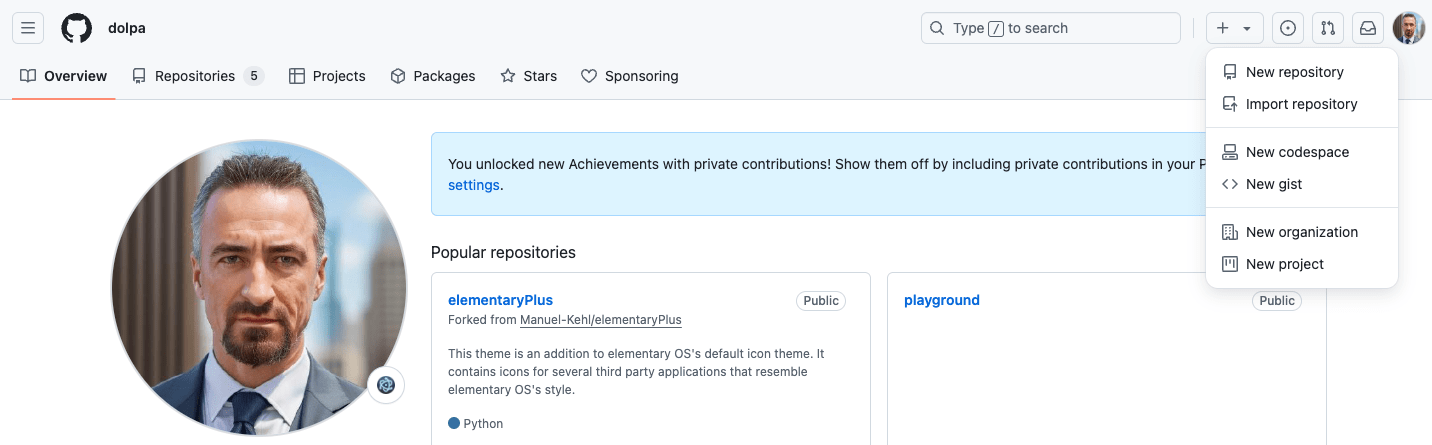1432x445 pixels.
Task: Switch to the Repositories tab
Action: click(196, 76)
